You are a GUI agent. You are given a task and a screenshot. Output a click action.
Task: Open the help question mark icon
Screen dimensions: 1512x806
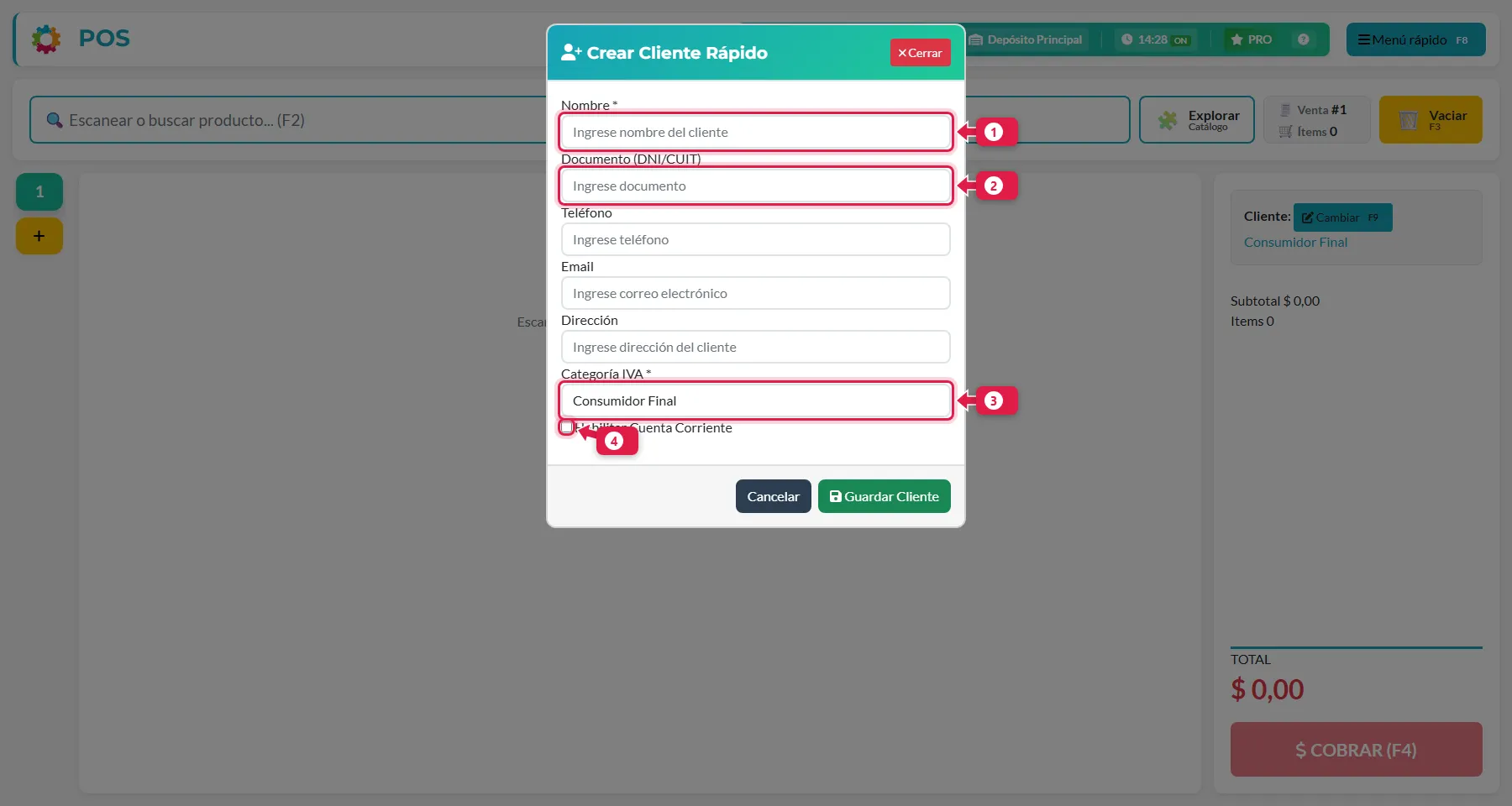pos(1303,39)
